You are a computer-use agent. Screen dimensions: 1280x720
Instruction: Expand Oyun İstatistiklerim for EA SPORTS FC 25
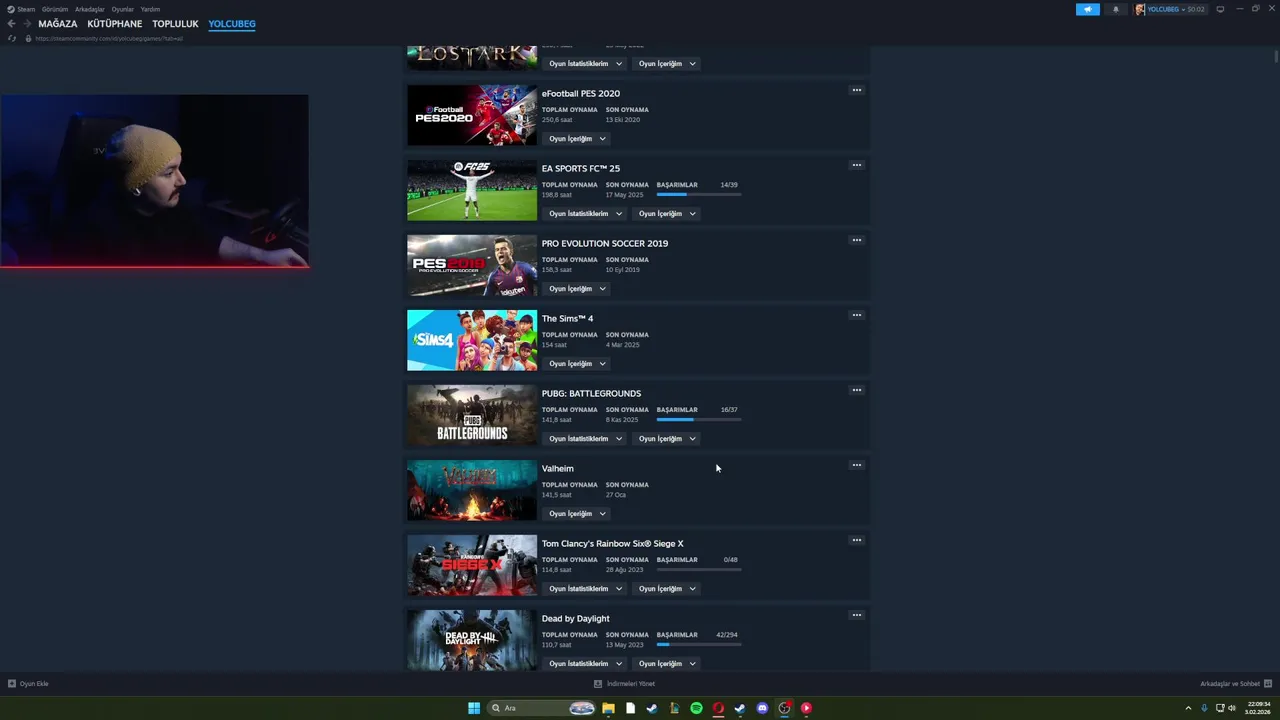coord(585,214)
